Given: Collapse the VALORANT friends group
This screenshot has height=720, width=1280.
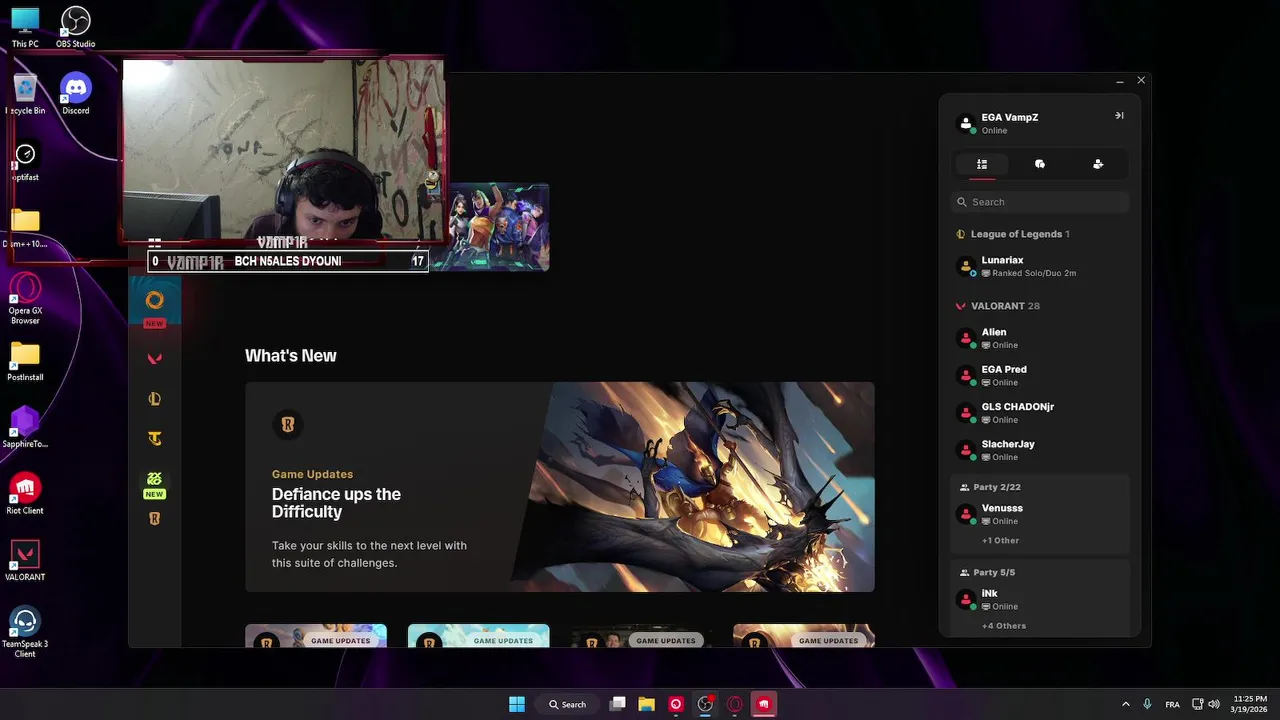Looking at the screenshot, I should (x=998, y=306).
